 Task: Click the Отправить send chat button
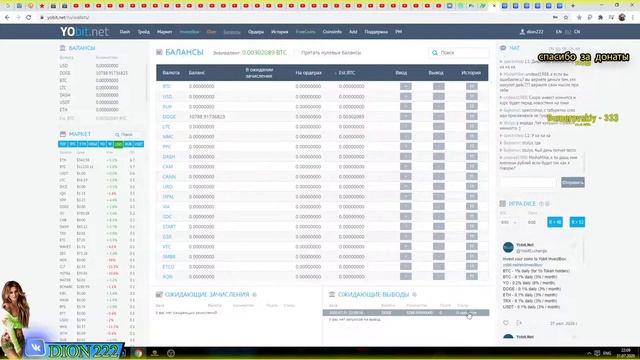click(x=573, y=182)
